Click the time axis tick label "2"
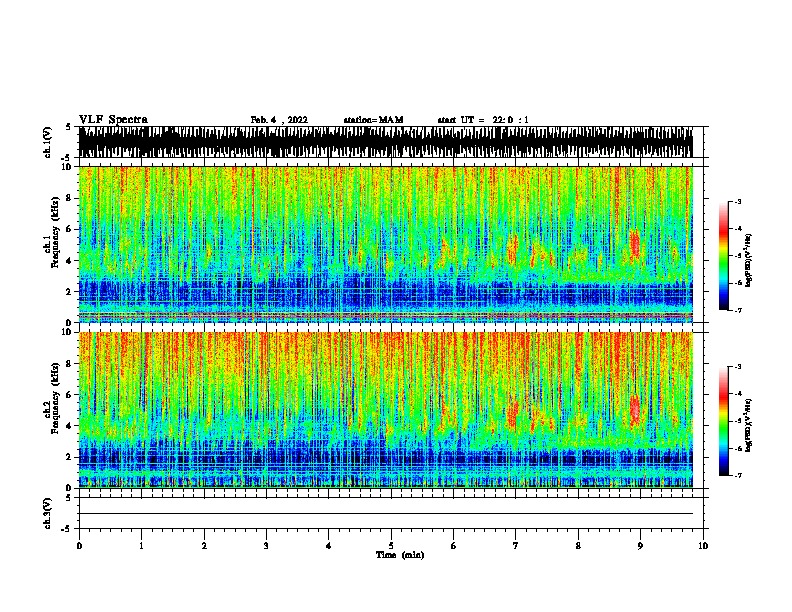The width and height of the screenshot is (792, 612). [204, 546]
